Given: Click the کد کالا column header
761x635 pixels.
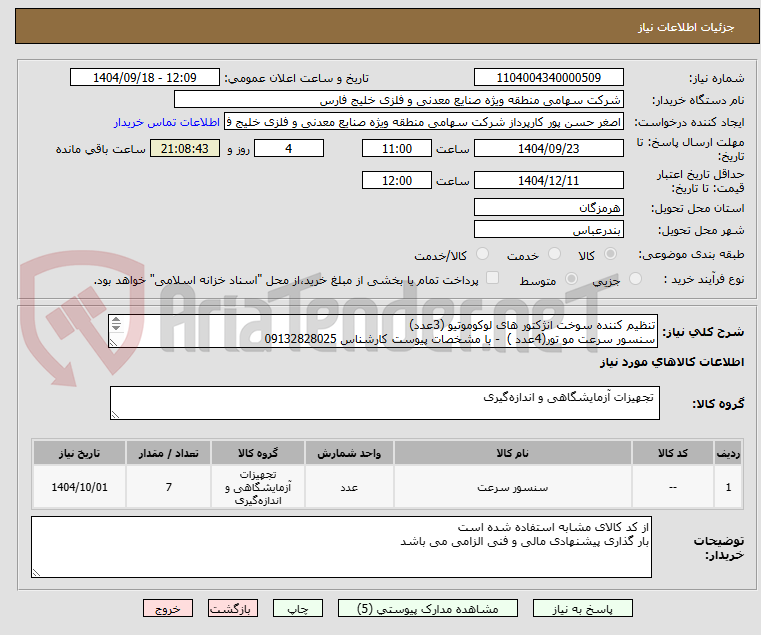Looking at the screenshot, I should pyautogui.click(x=673, y=453).
